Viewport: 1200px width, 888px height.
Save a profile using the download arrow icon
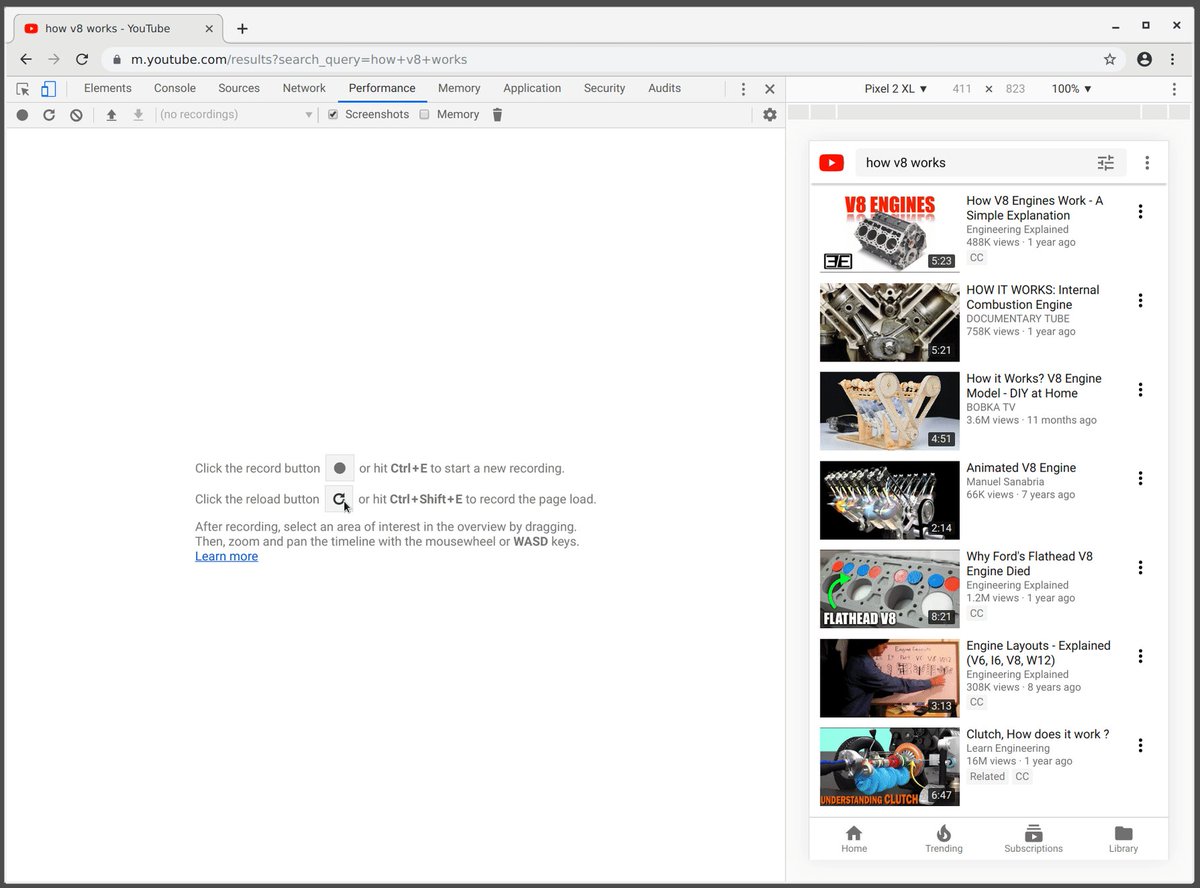[138, 114]
